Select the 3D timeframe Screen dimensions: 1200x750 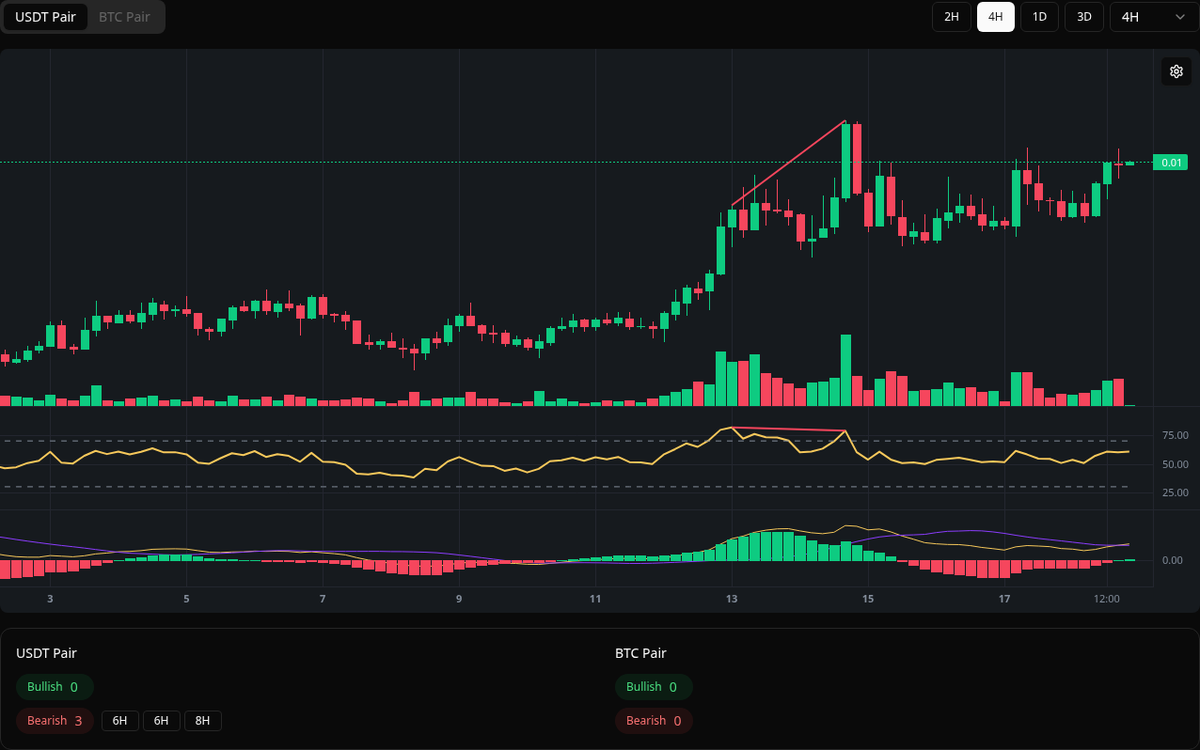tap(1083, 17)
